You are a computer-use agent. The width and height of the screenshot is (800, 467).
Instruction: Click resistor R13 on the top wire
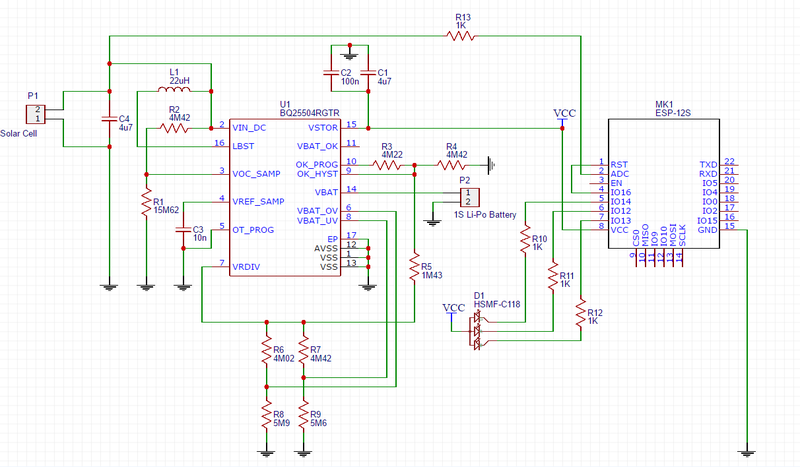click(461, 36)
